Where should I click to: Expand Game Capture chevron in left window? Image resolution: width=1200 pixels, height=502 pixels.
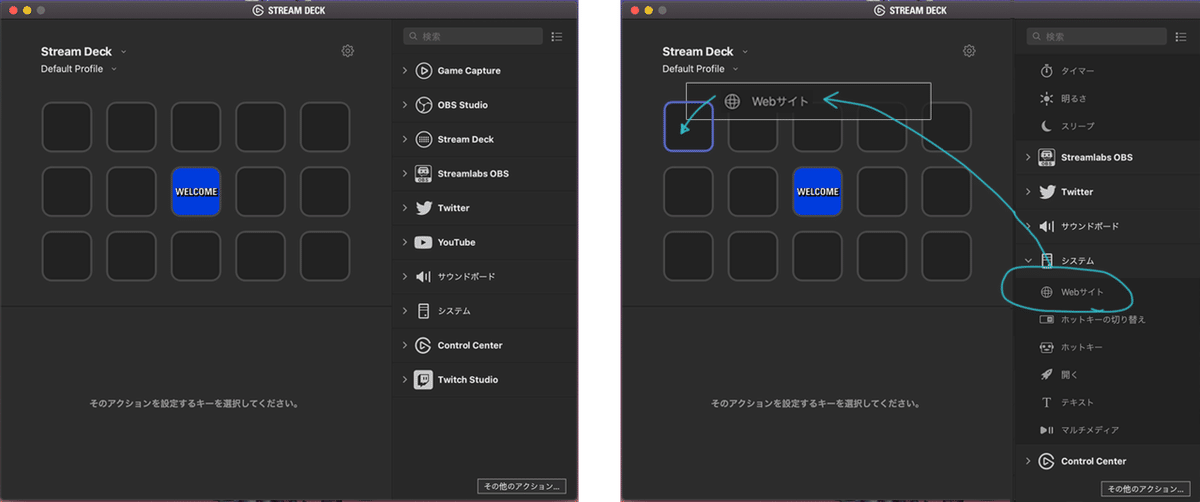(x=405, y=71)
